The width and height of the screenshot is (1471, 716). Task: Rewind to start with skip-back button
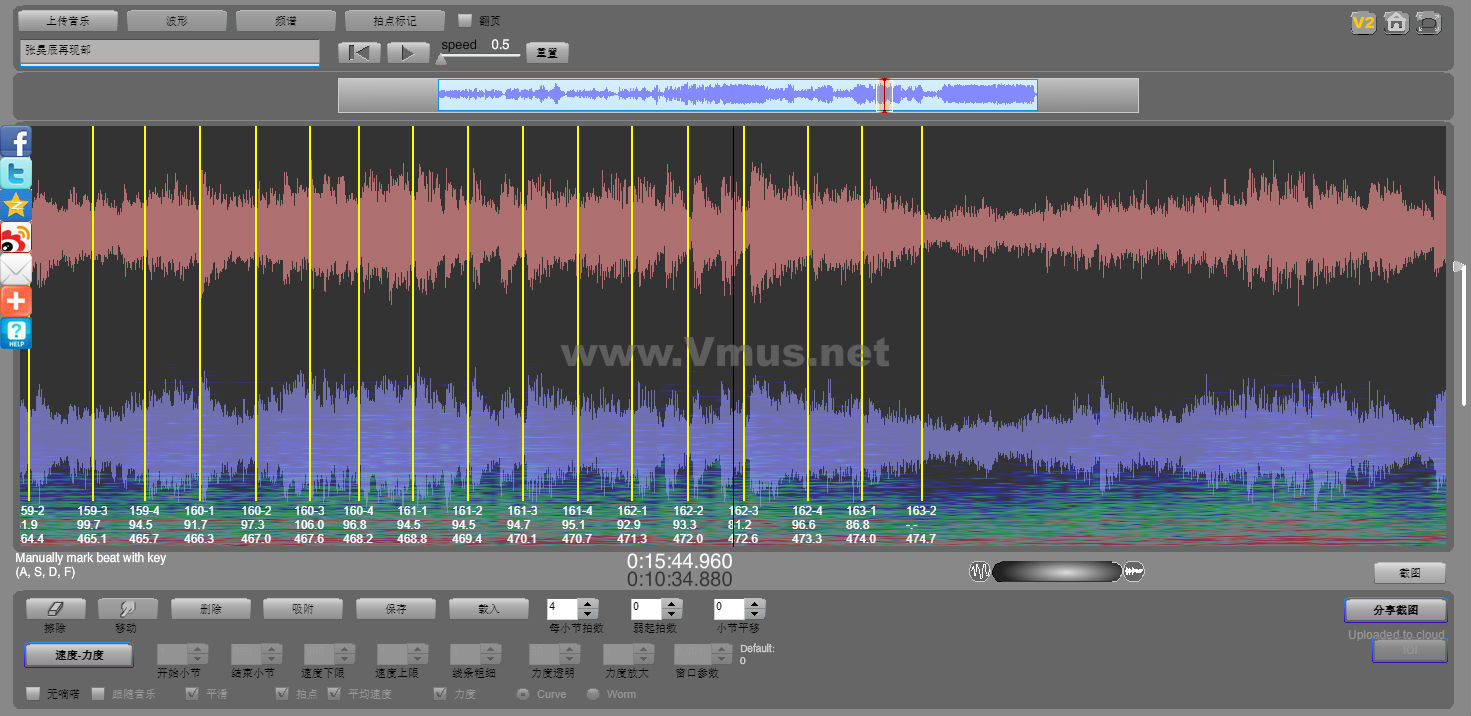coord(359,53)
